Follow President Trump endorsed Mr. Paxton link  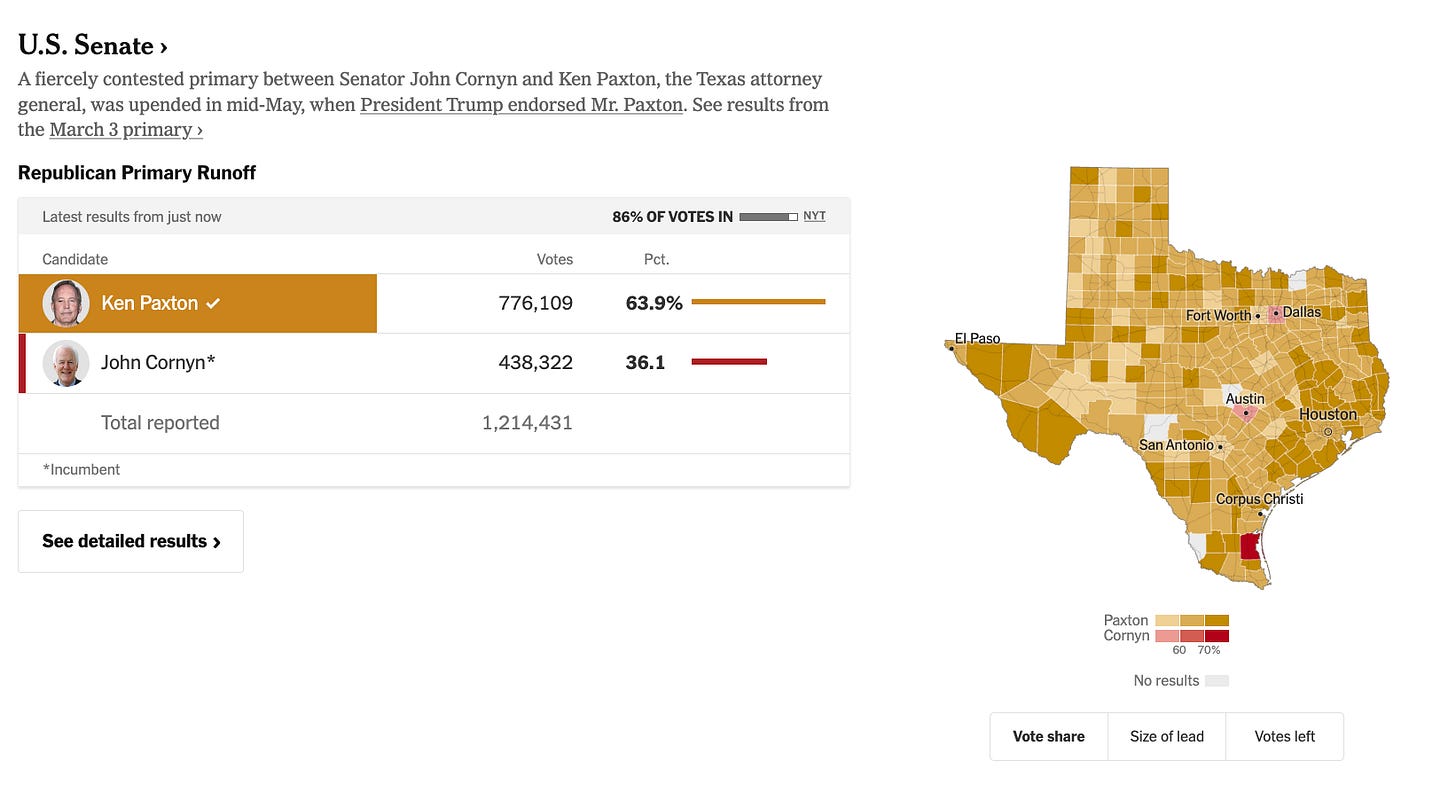(521, 105)
